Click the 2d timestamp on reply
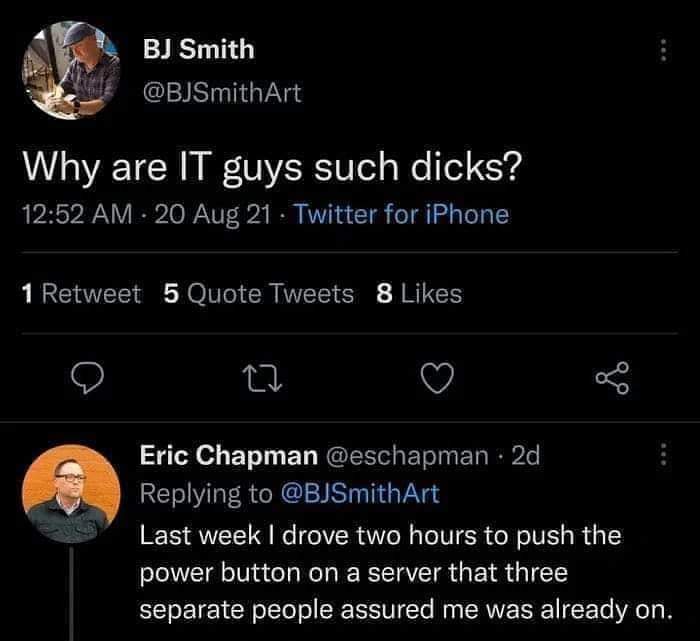 [x=525, y=455]
